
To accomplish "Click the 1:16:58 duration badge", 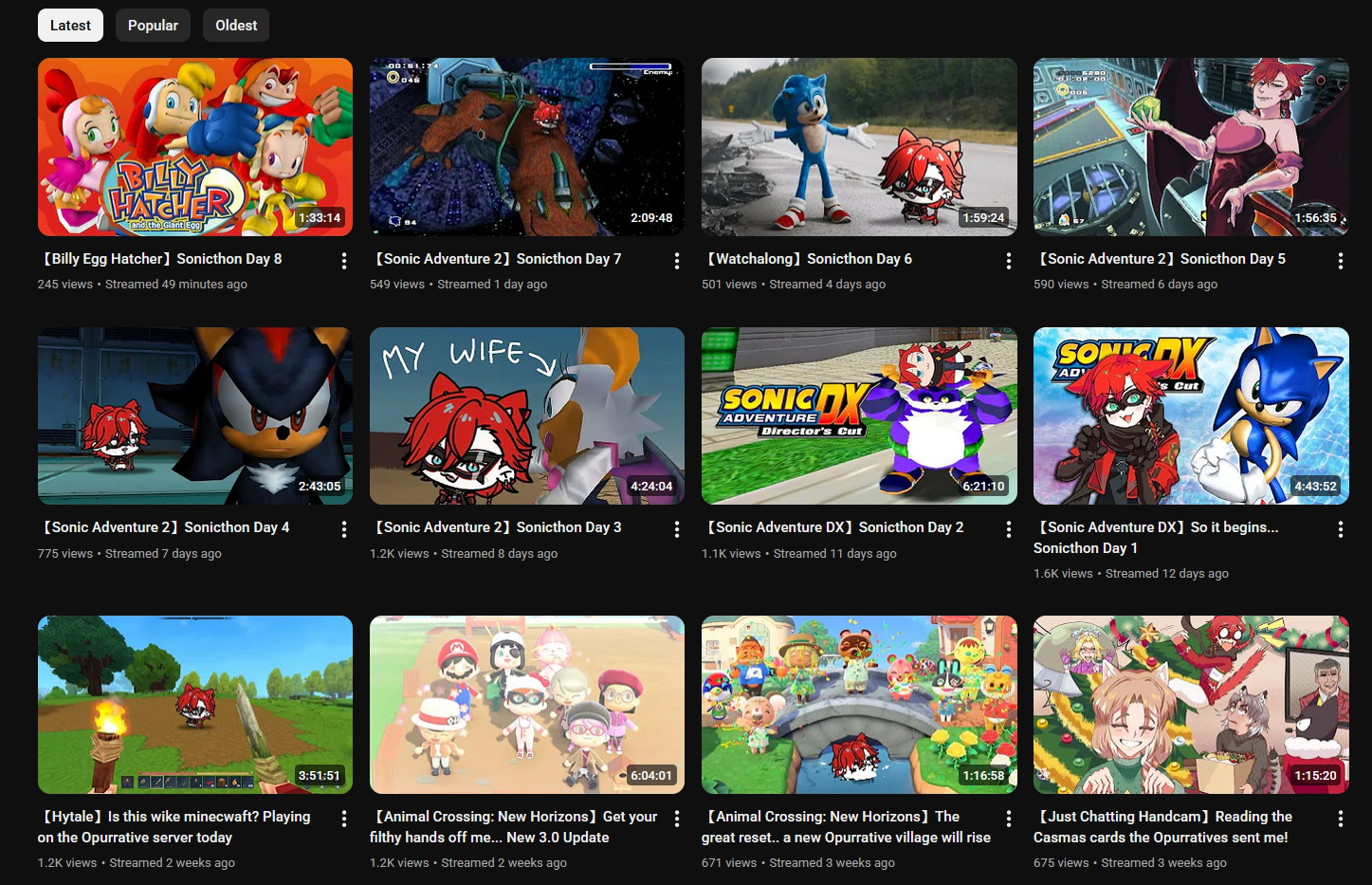I will click(983, 776).
